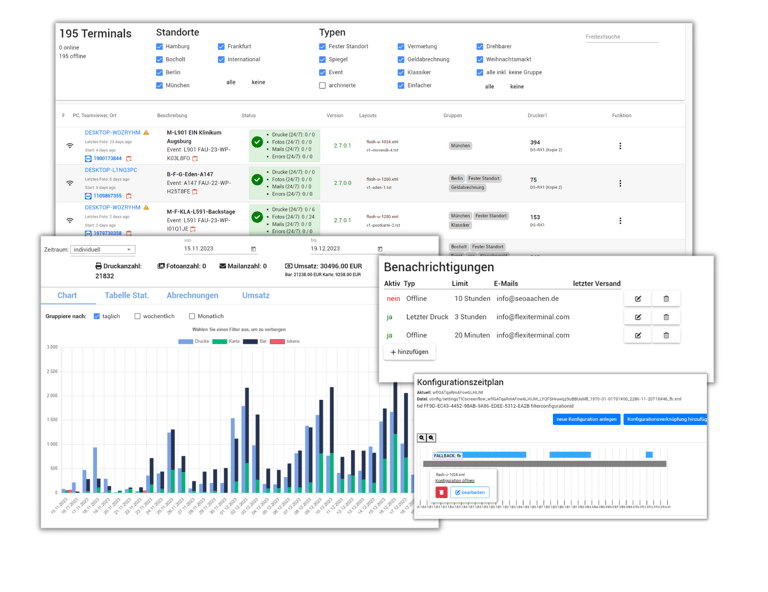Uncheck the Frankfurt location checkbox
768x592 pixels.
221,47
